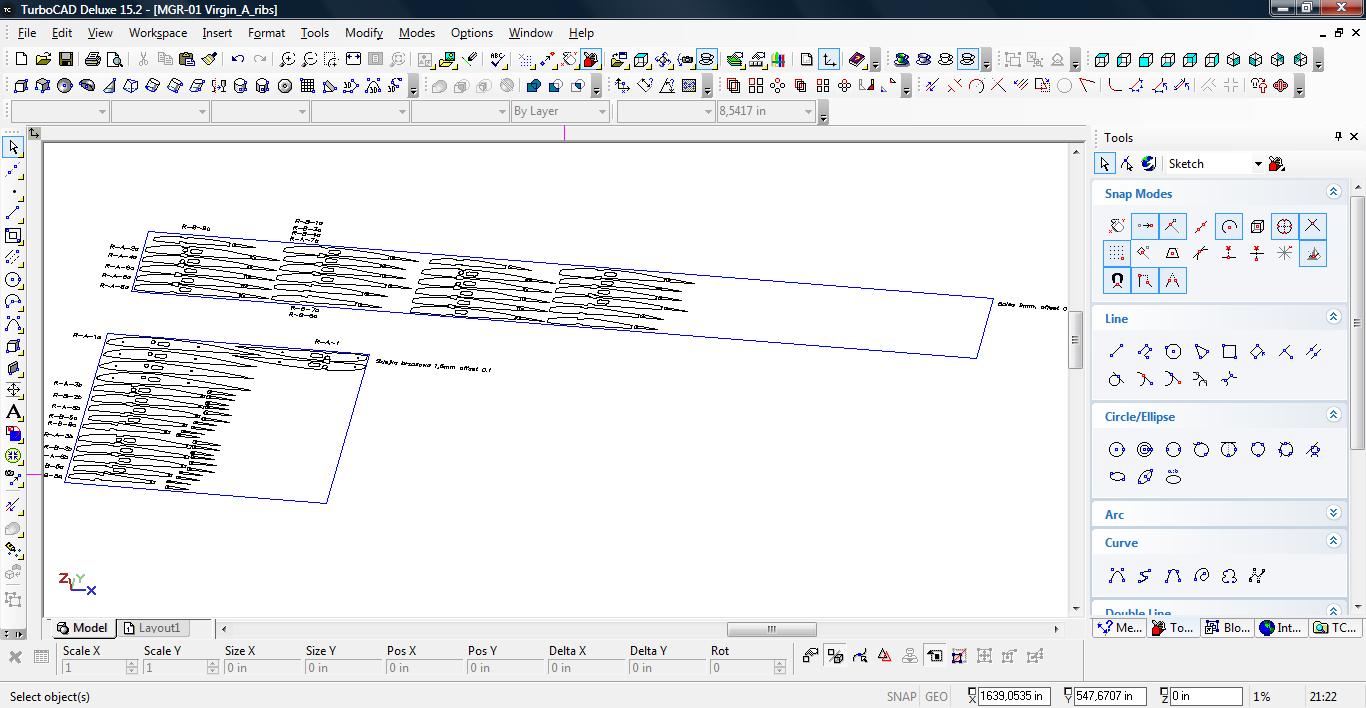Click the Undo arrow icon
The width and height of the screenshot is (1366, 708).
[238, 60]
